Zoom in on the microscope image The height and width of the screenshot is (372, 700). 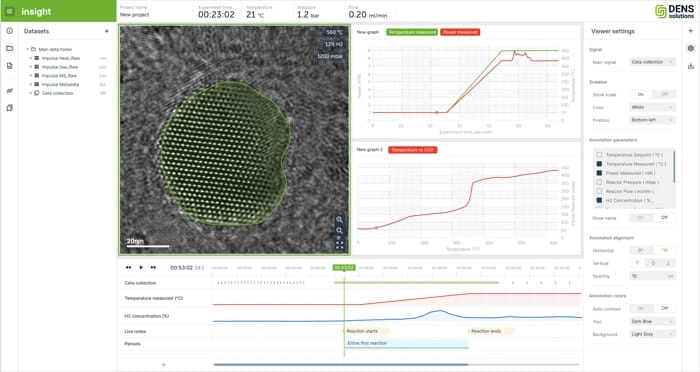point(340,220)
